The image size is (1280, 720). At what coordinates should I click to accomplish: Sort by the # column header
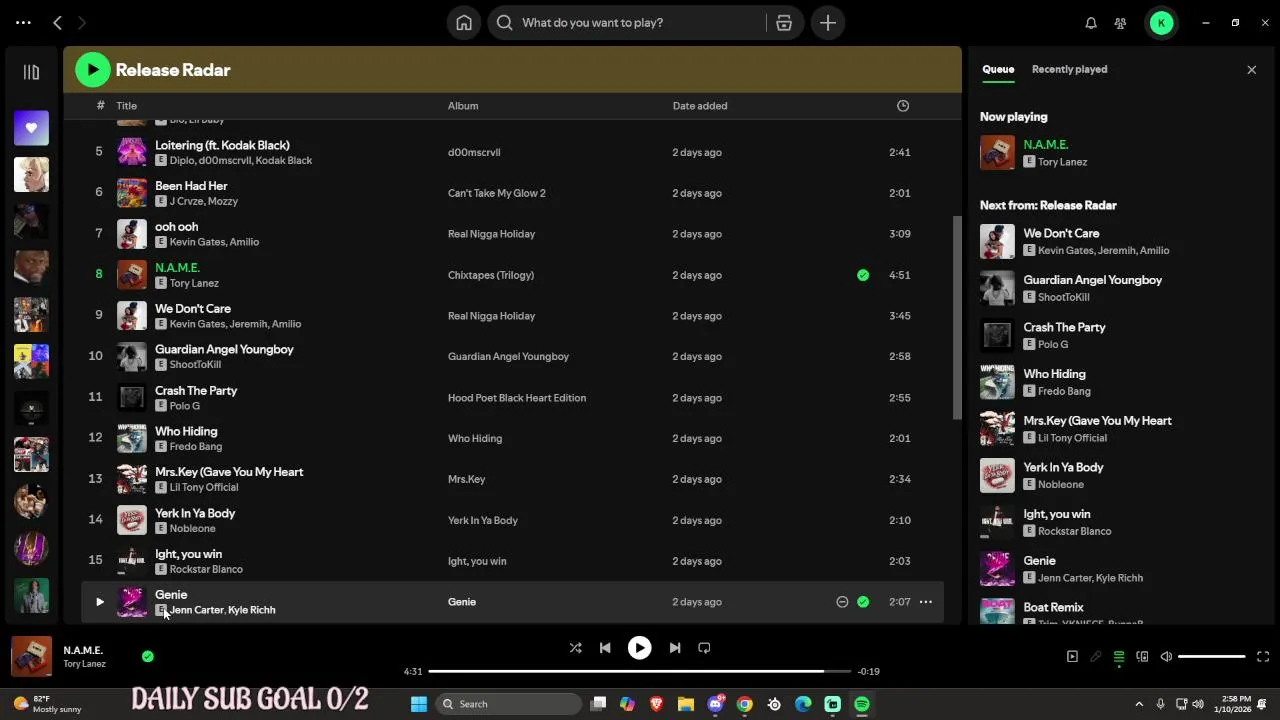[100, 106]
